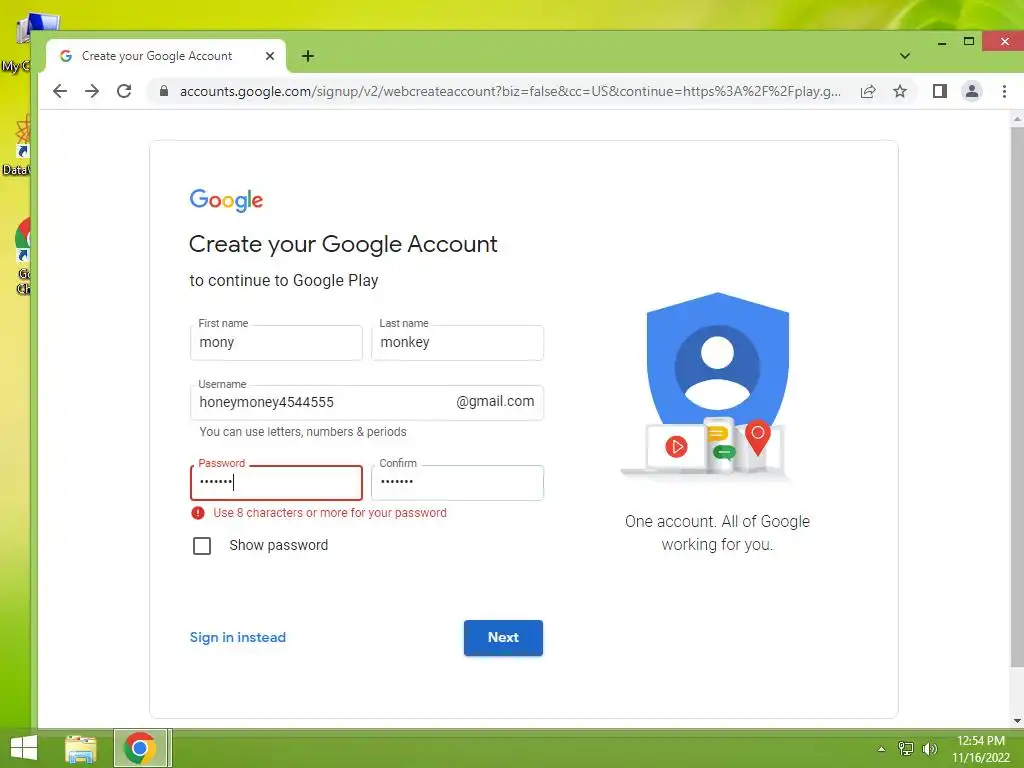Close the Create your Google Account tab
This screenshot has width=1024, height=768.
coord(270,56)
